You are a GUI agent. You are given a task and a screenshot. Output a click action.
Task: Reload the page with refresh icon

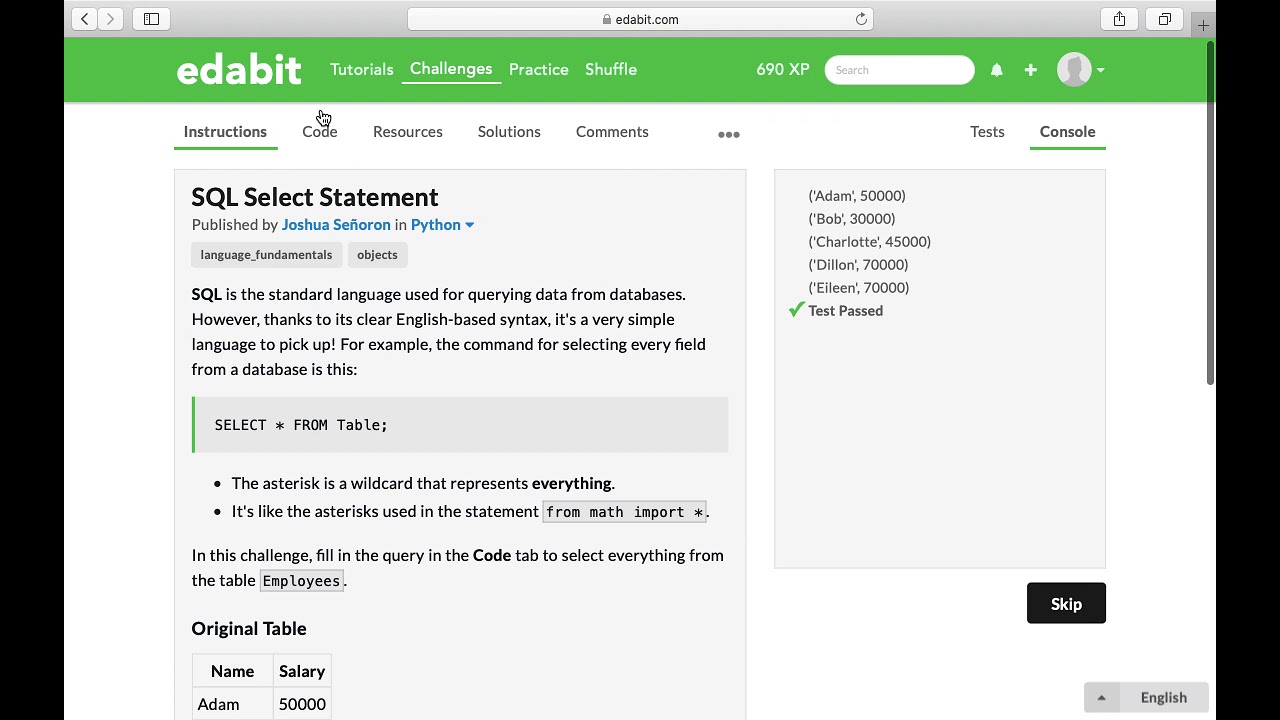[x=861, y=19]
